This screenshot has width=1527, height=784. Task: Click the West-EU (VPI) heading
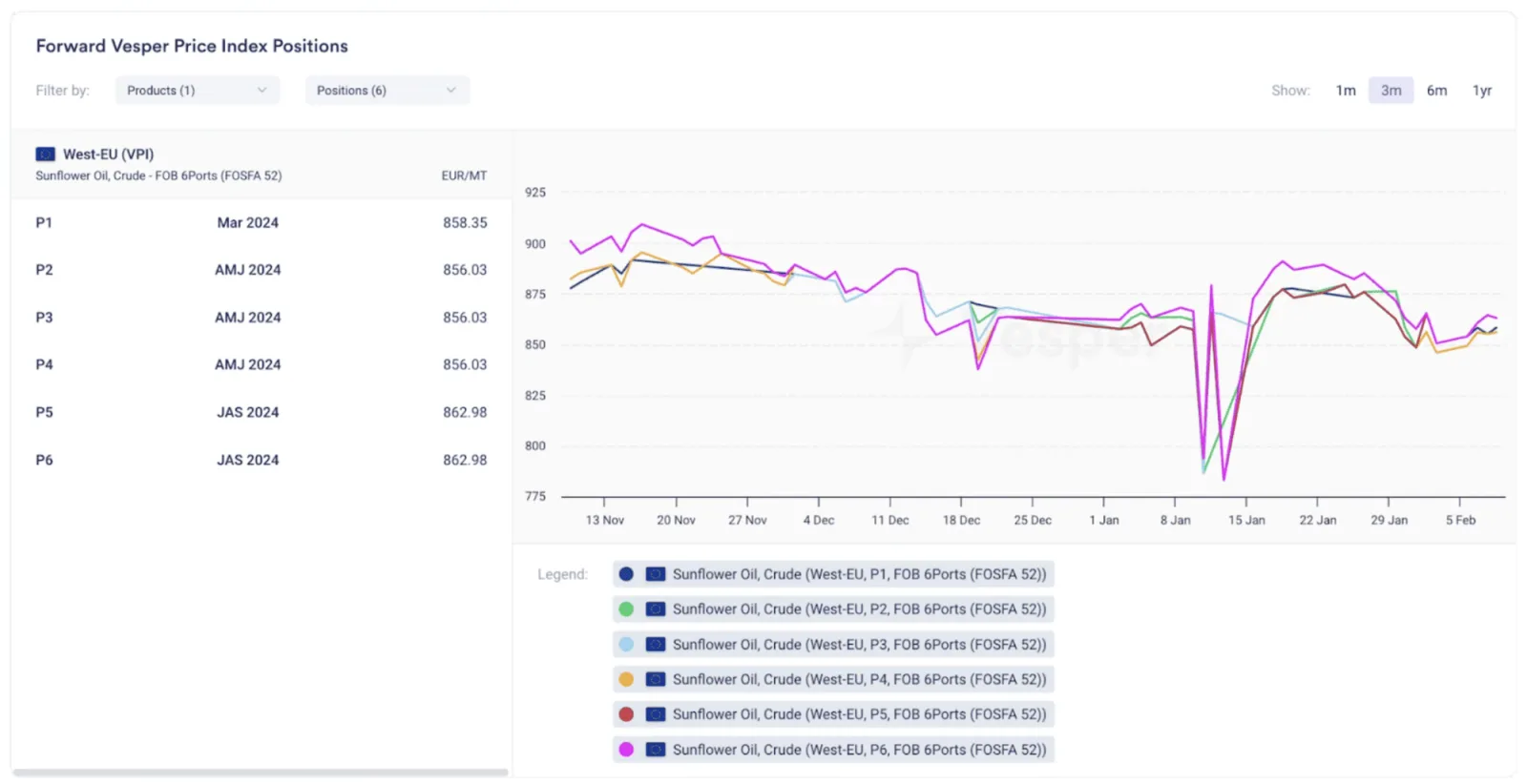108,155
